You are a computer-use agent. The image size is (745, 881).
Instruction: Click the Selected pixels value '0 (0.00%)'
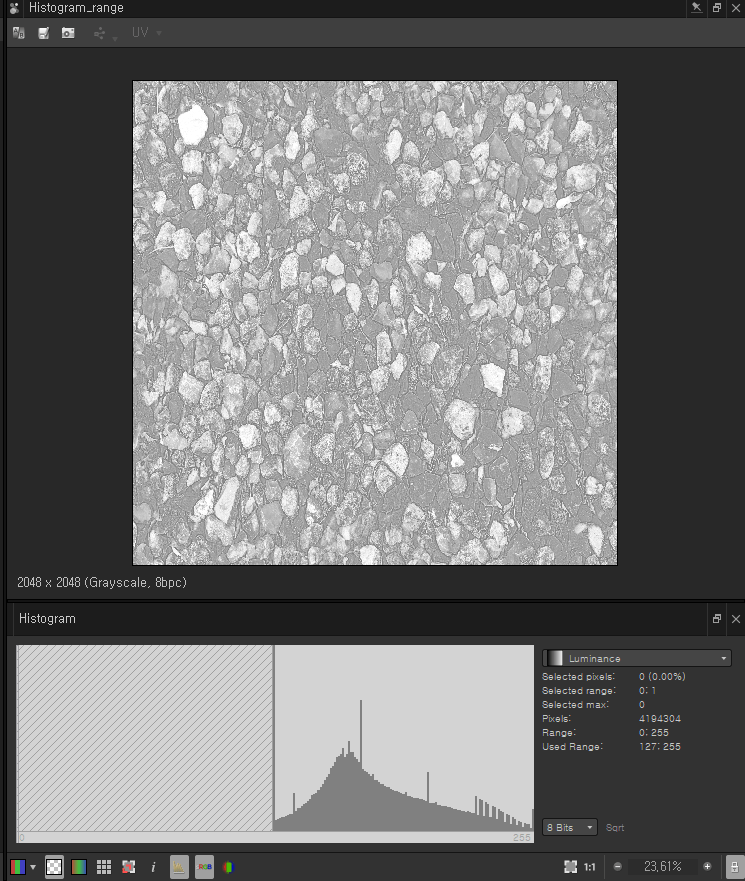tap(662, 676)
